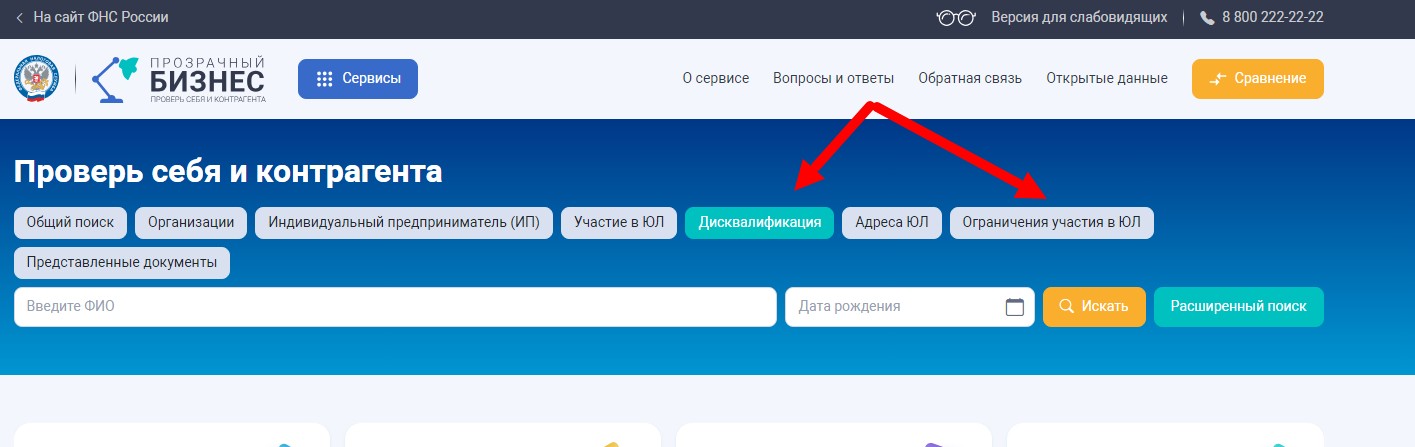The height and width of the screenshot is (447, 1415).
Task: Select the Представленные документы tab
Action: 122,263
